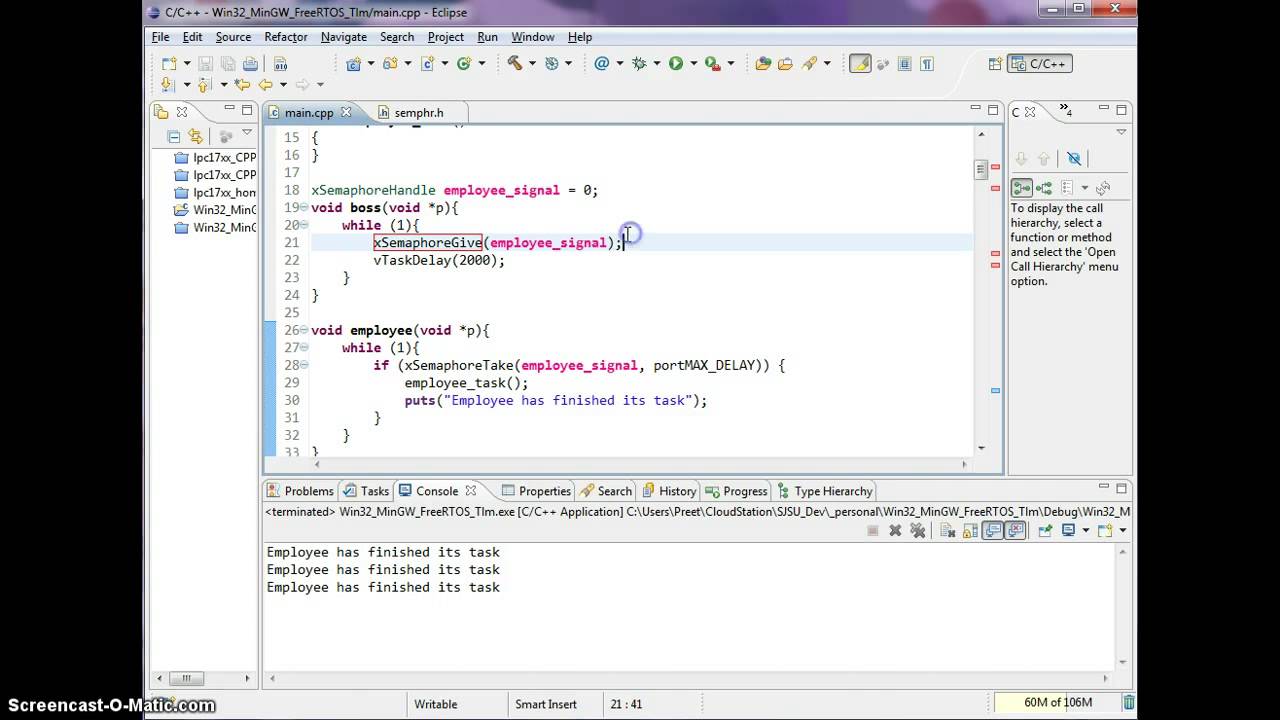The width and height of the screenshot is (1280, 720).
Task: Click the Open Type icon
Action: (x=763, y=64)
